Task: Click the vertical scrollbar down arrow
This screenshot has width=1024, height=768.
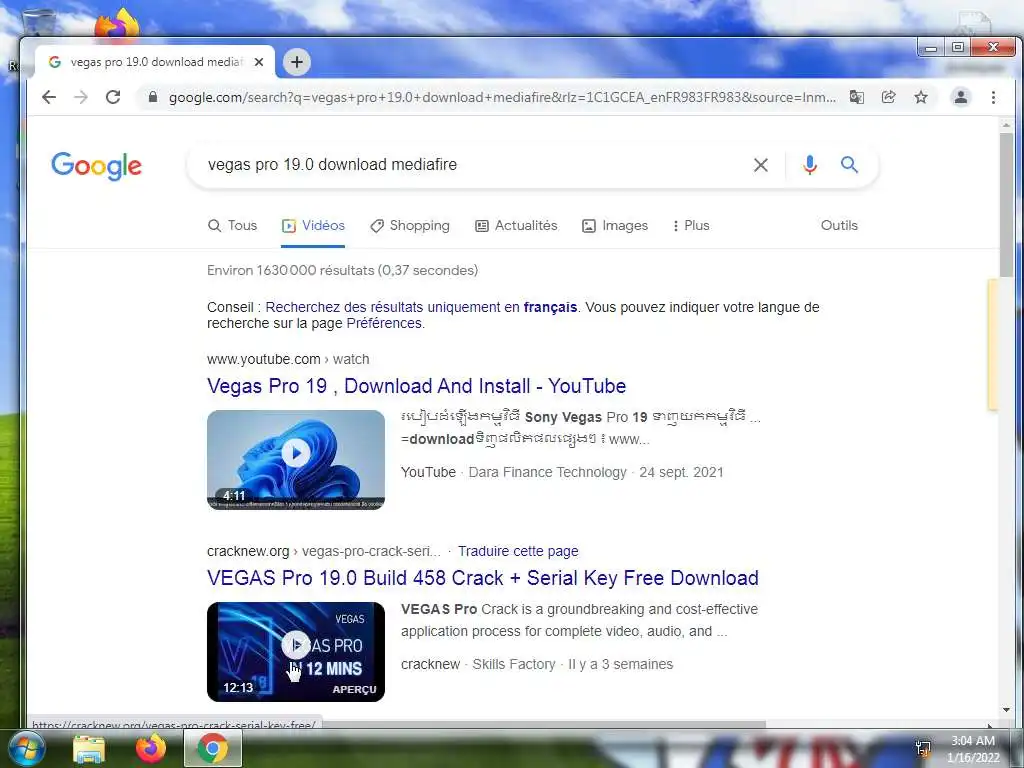Action: (1006, 710)
